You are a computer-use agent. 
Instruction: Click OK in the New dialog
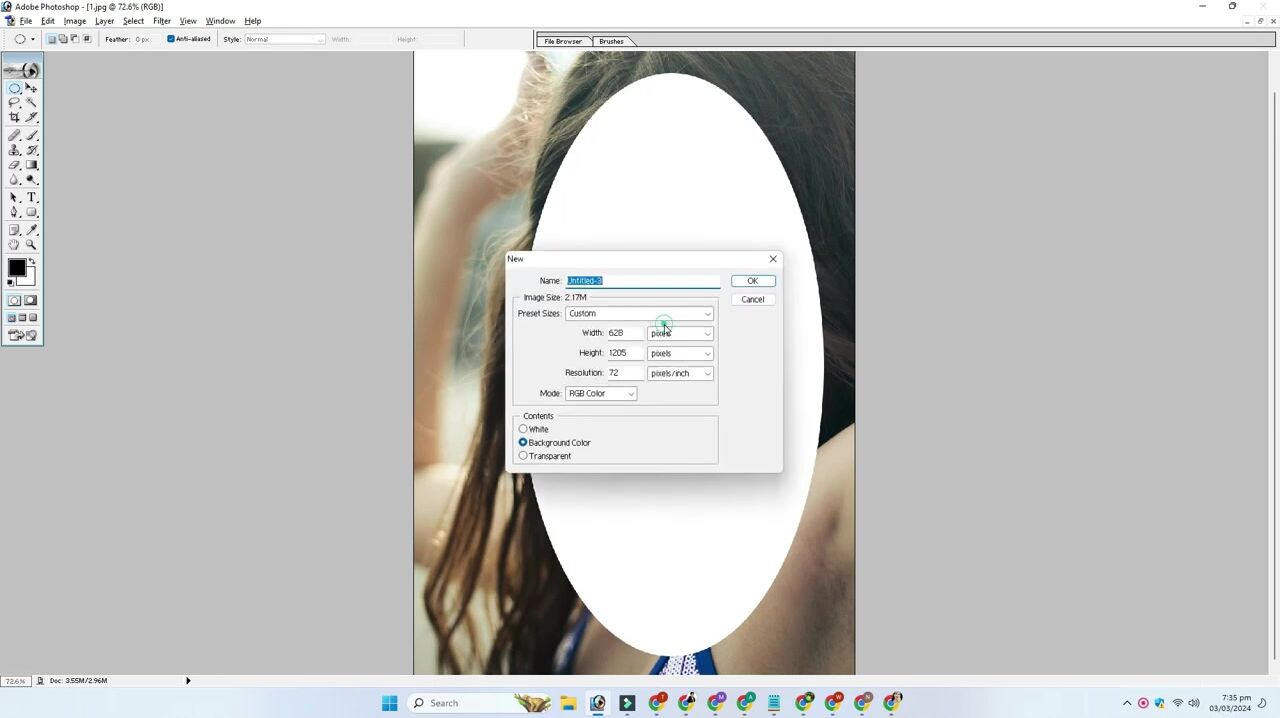point(752,281)
